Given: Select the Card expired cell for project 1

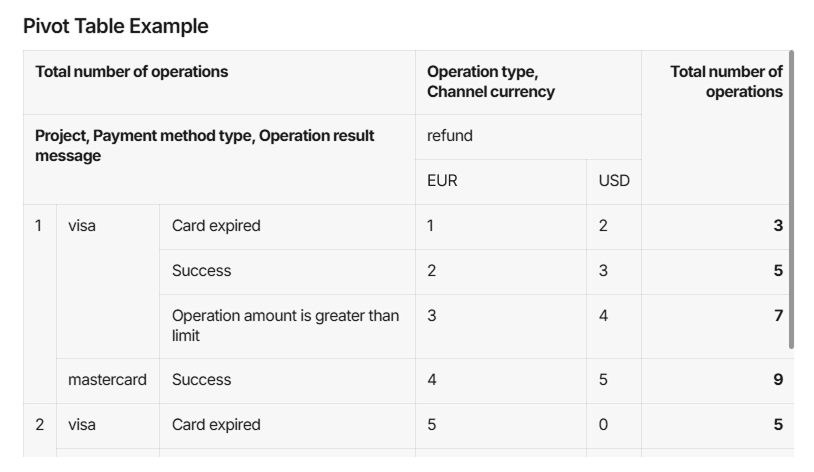Looking at the screenshot, I should coord(287,226).
